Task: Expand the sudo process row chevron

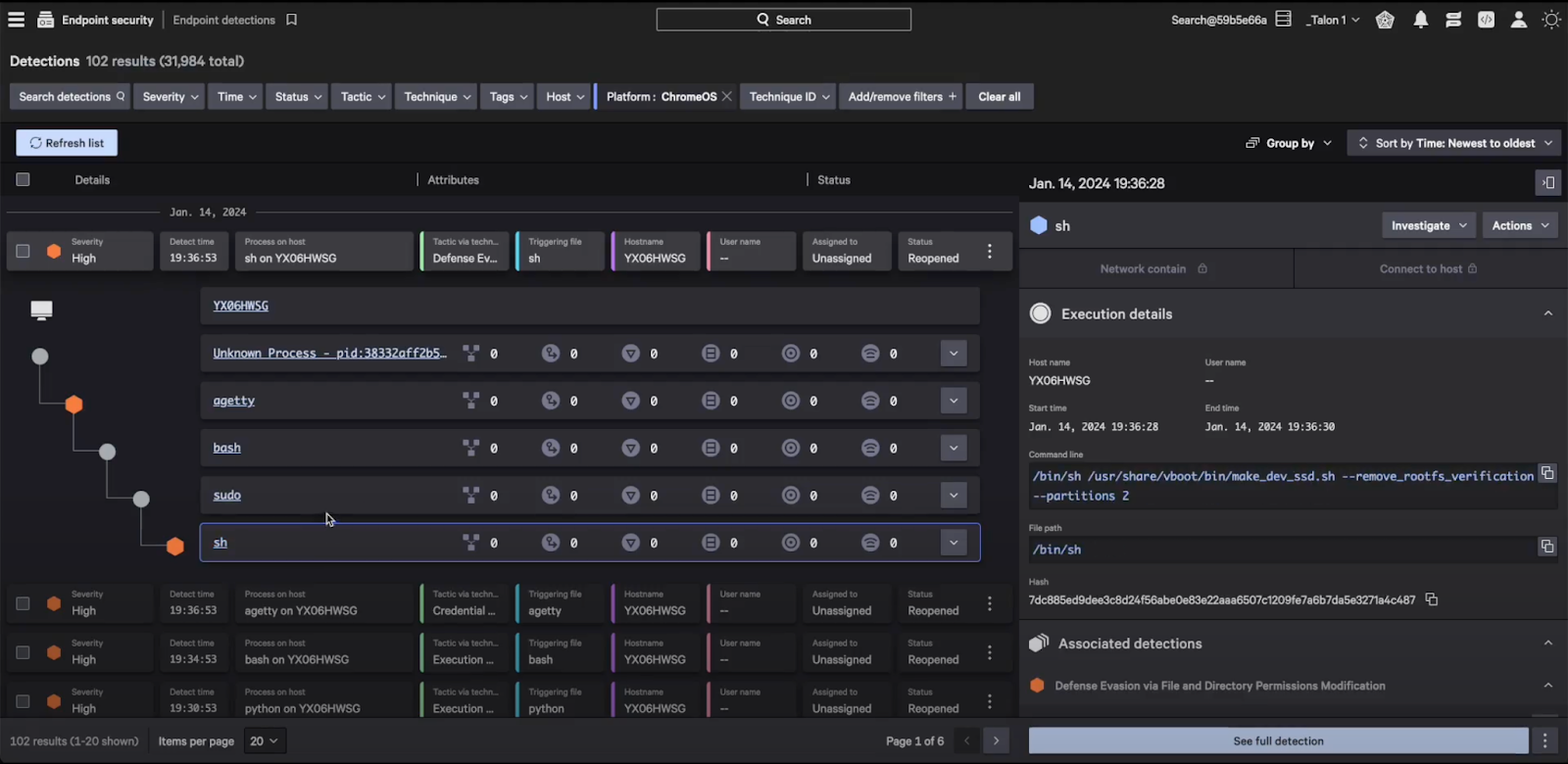Action: (954, 496)
